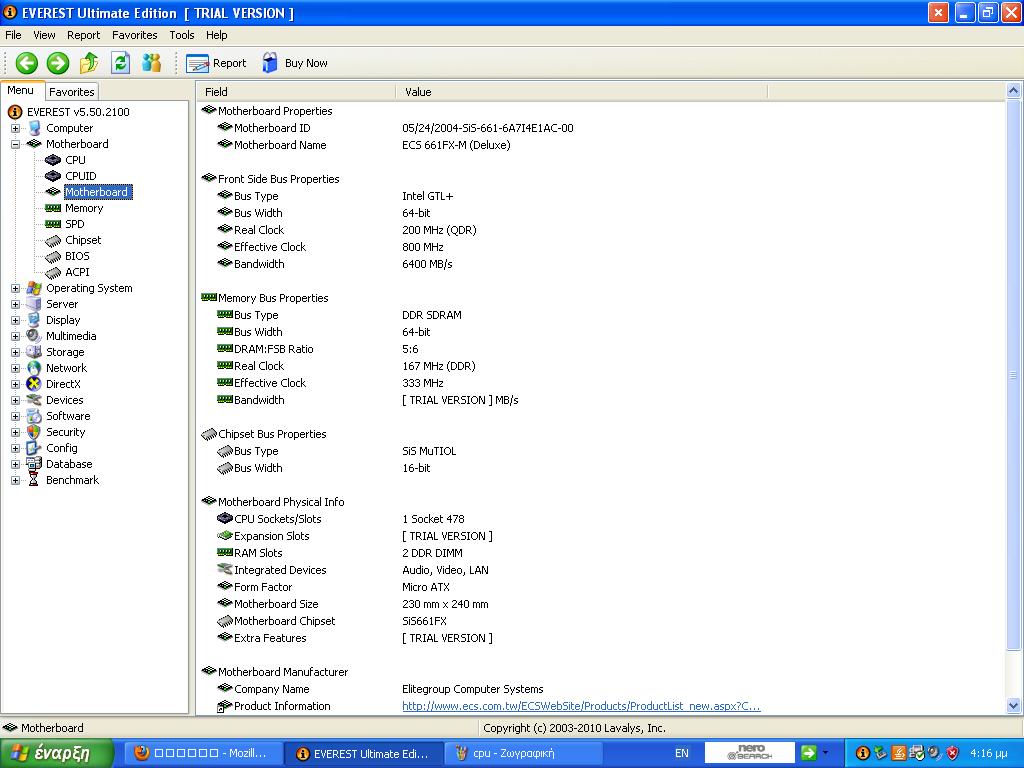Screen dimensions: 1024x768
Task: Open the Report wizard from toolbar
Action: coord(216,63)
